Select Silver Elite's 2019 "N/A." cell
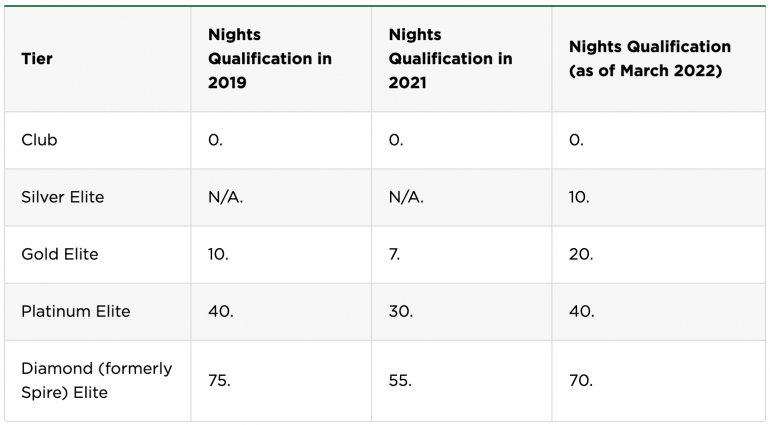770x425 pixels. pyautogui.click(x=225, y=197)
